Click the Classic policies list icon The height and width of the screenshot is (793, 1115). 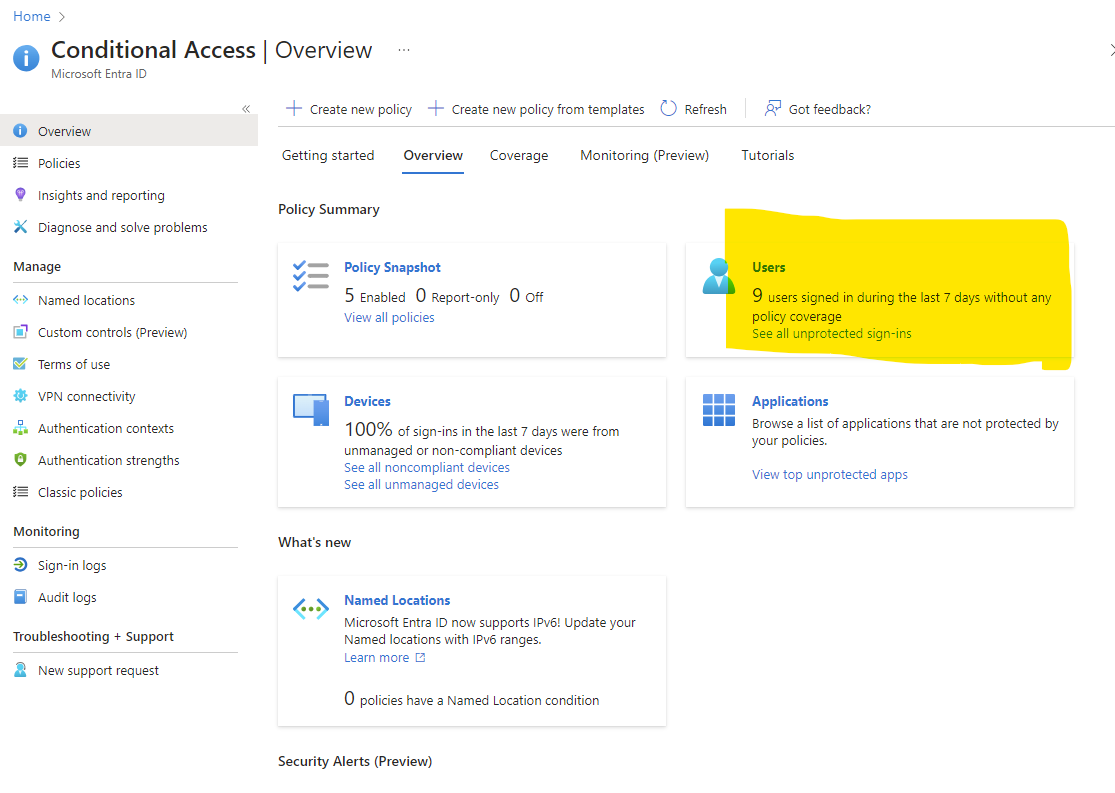(21, 492)
